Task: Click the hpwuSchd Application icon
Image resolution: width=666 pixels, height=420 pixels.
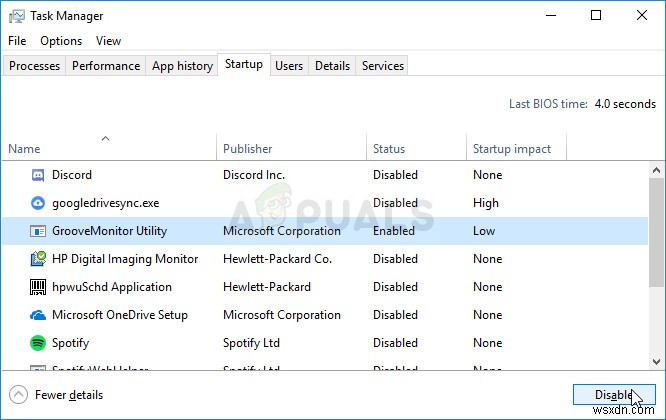Action: 38,287
